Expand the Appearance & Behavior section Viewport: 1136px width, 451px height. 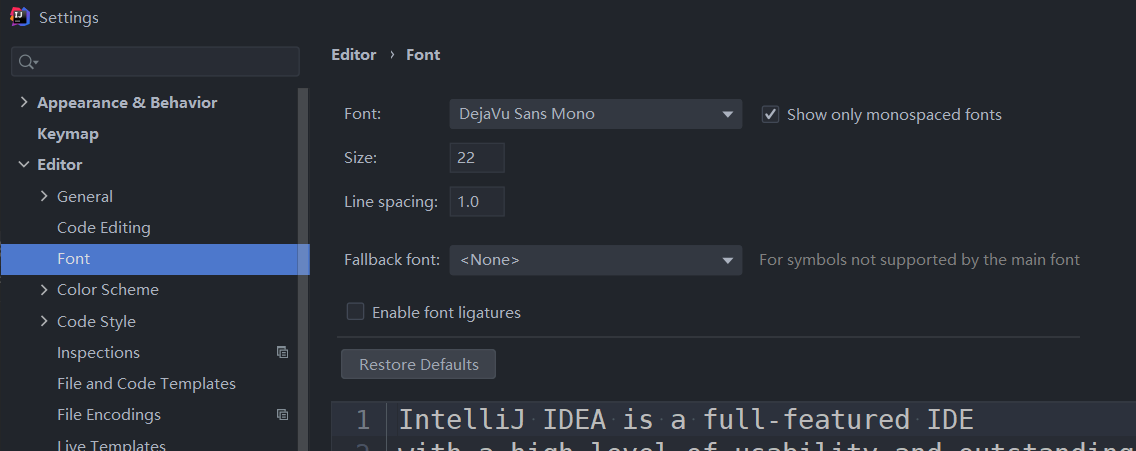tap(24, 102)
